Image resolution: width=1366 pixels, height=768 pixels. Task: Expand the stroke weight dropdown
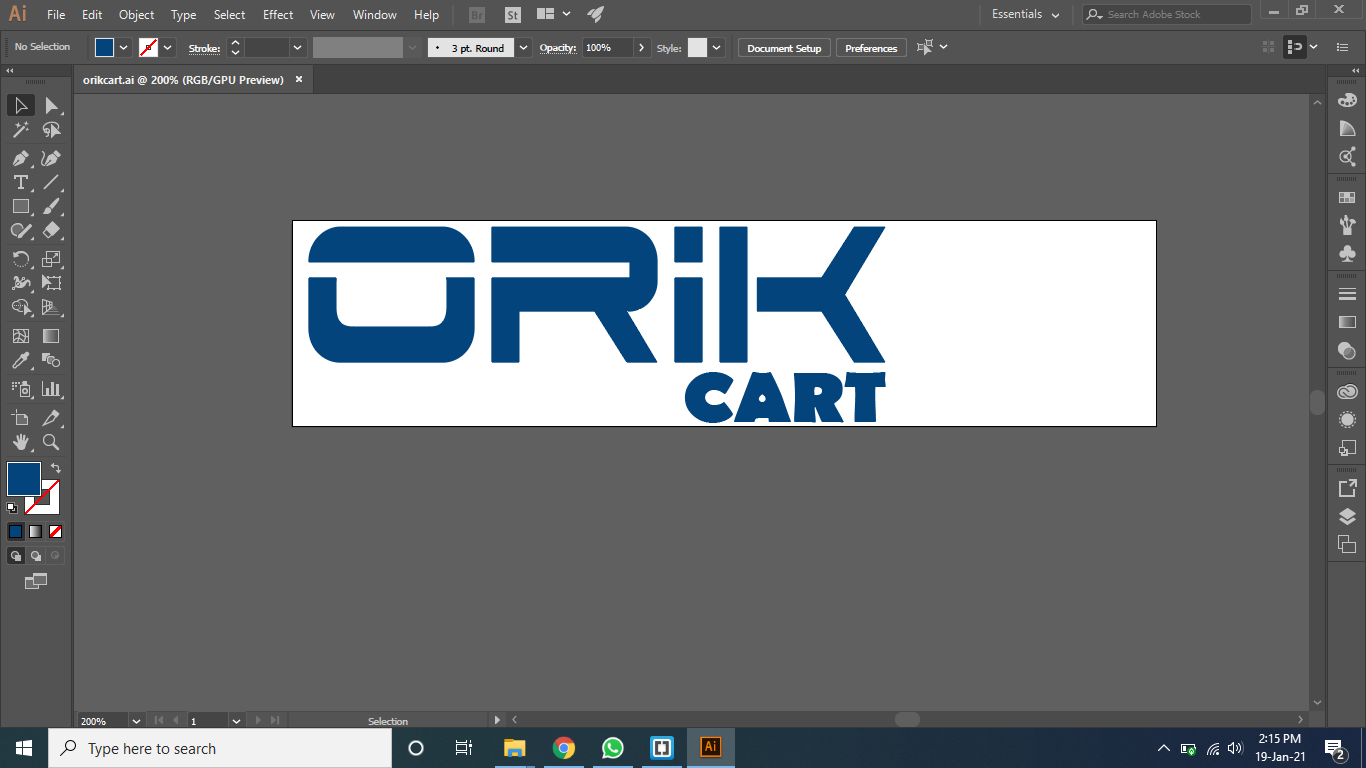coord(297,47)
